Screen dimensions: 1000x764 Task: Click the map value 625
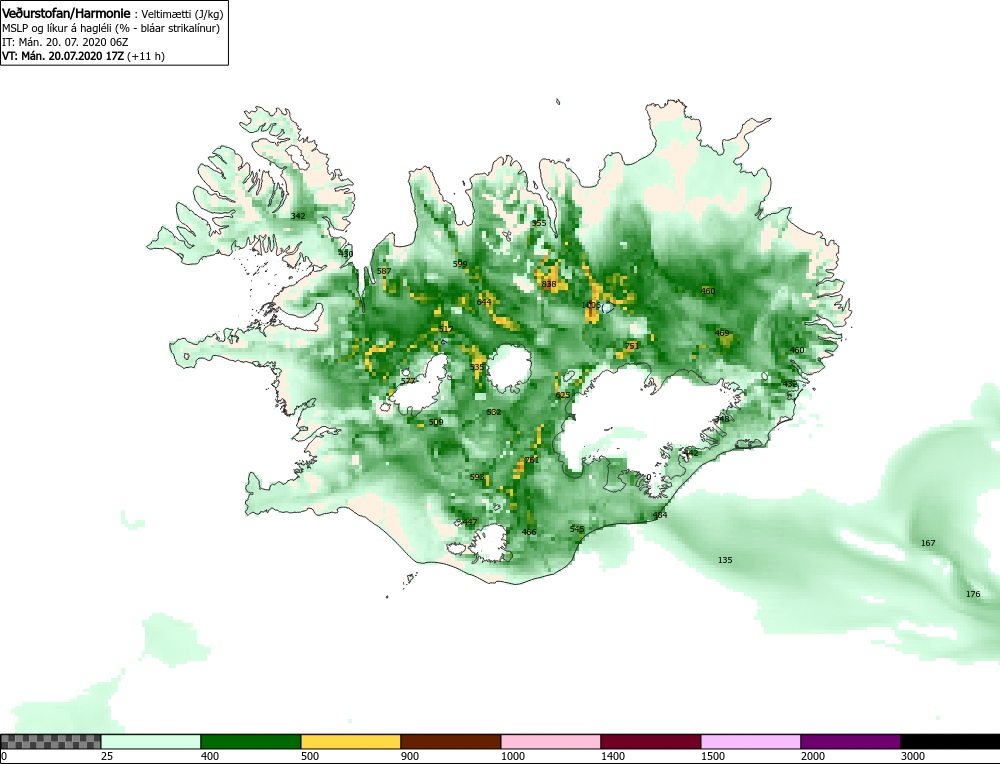[562, 395]
